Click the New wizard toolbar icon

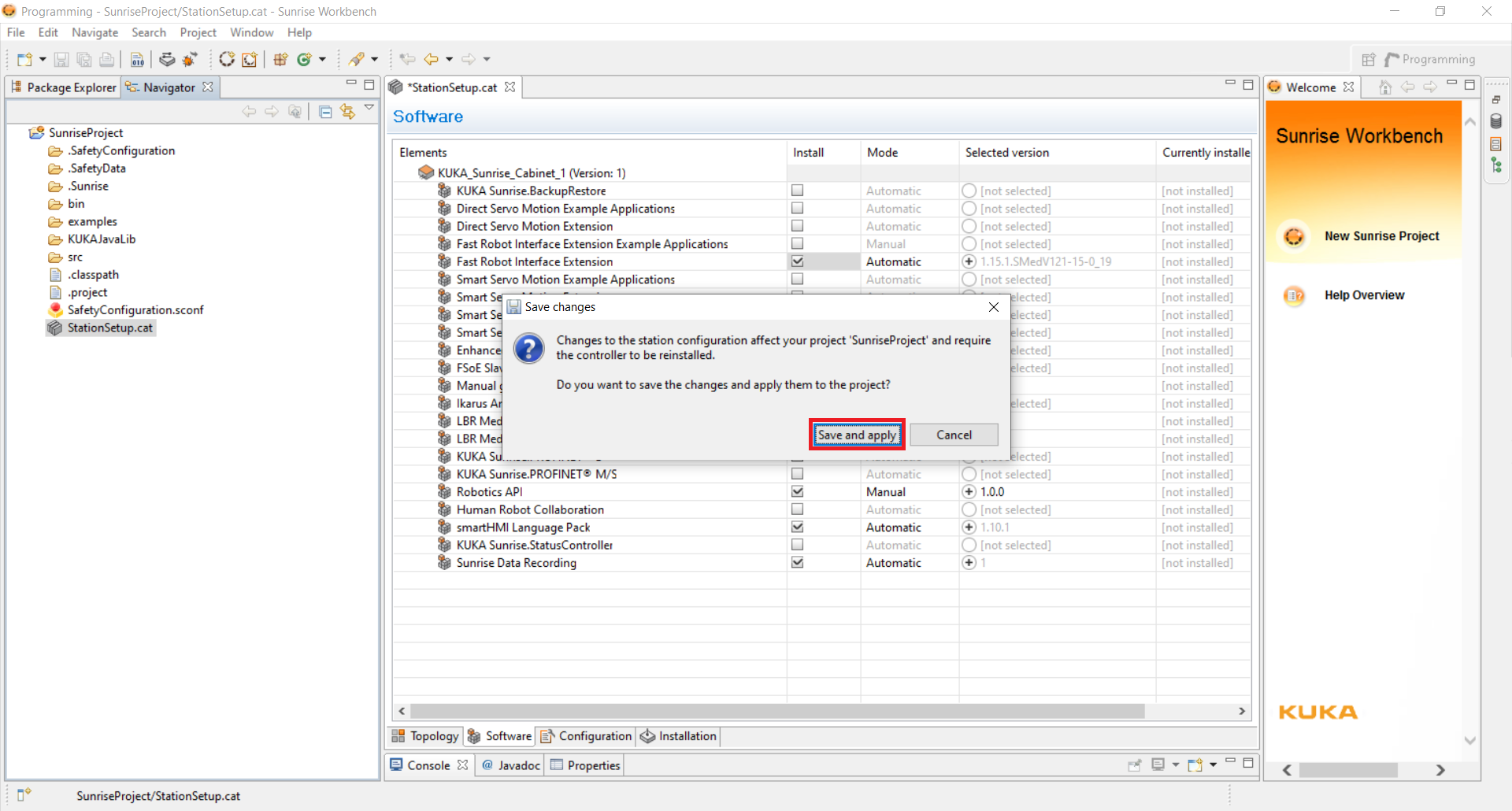point(24,59)
